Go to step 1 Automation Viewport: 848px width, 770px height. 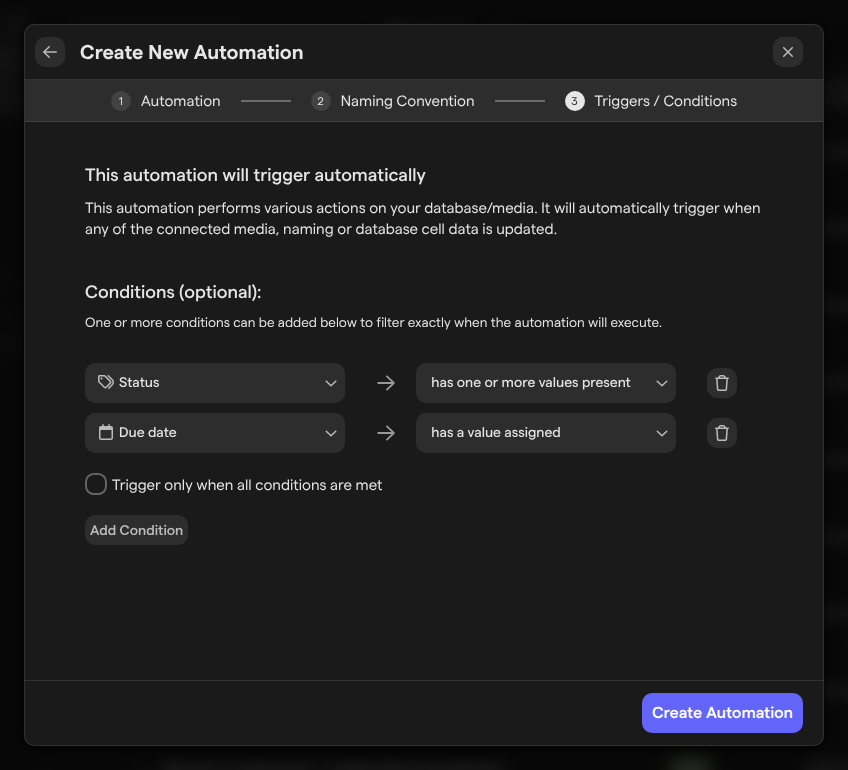[166, 101]
